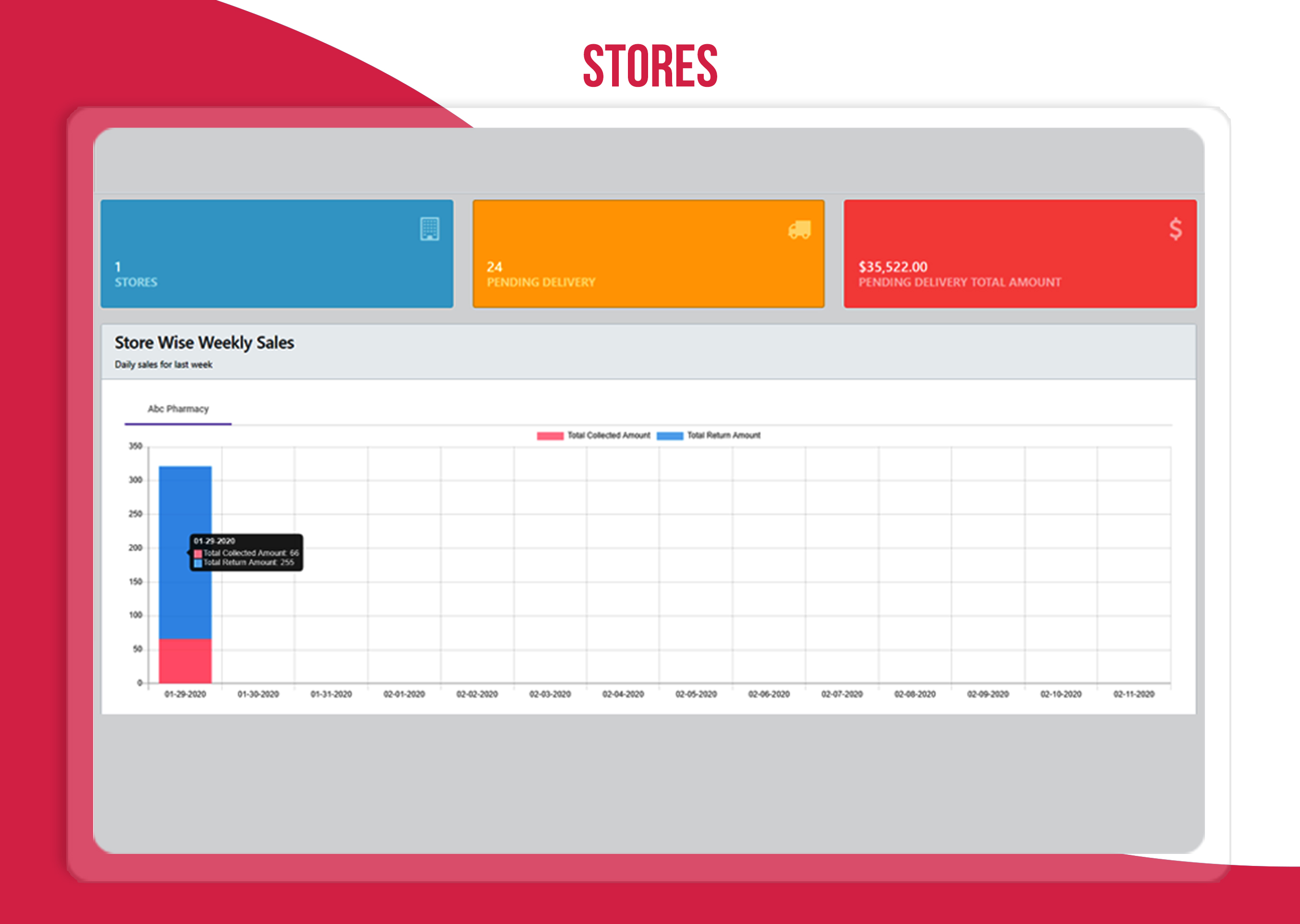
Task: Open the orange Pending Delivery card
Action: click(x=648, y=254)
